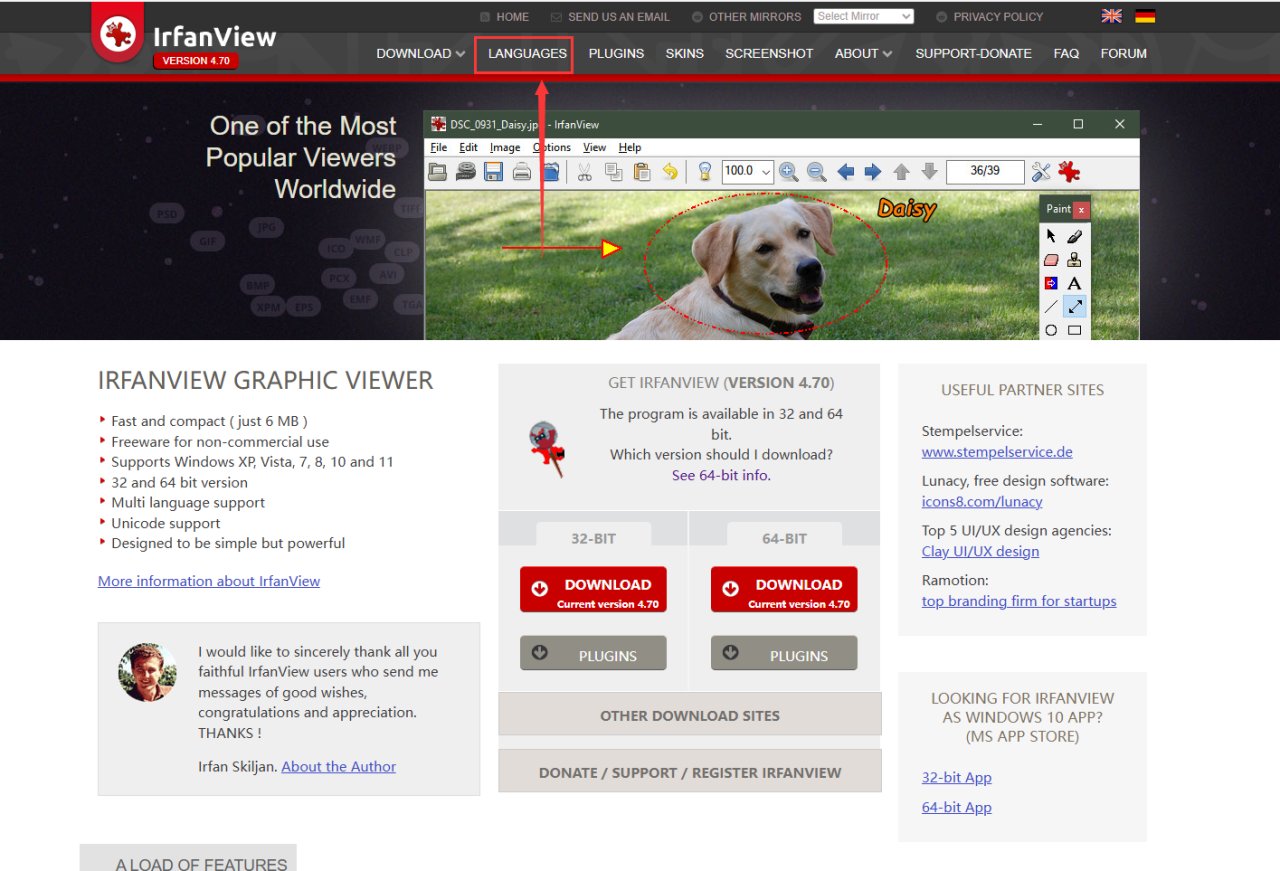1280x871 pixels.
Task: Click the Paste clipboard toolbar icon
Action: (642, 171)
